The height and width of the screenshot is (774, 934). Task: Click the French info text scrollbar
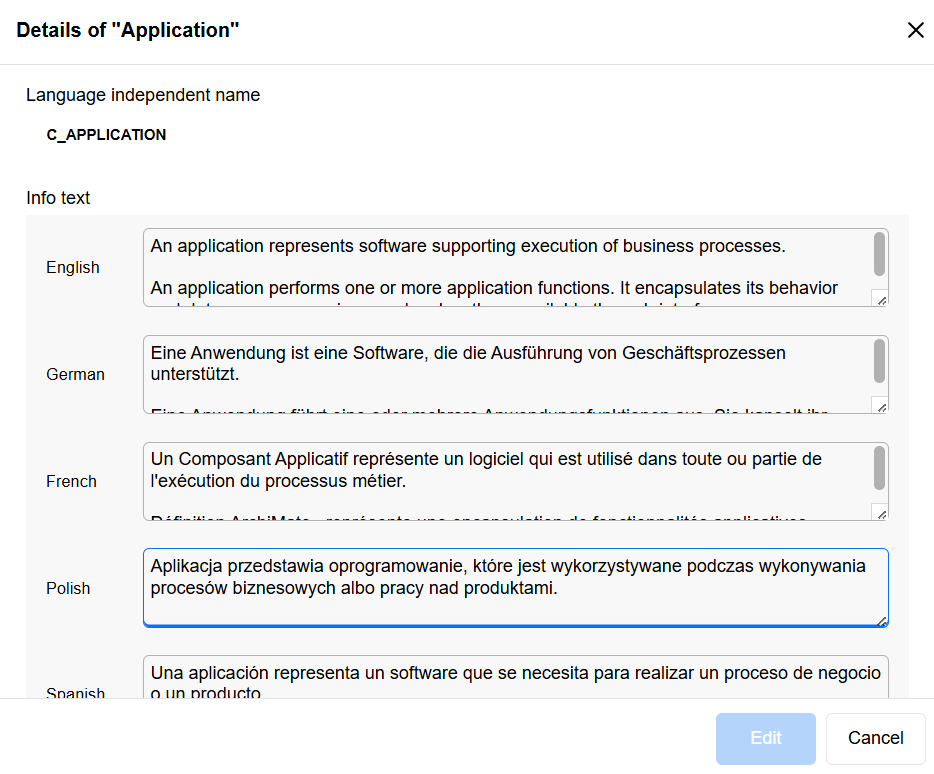879,468
